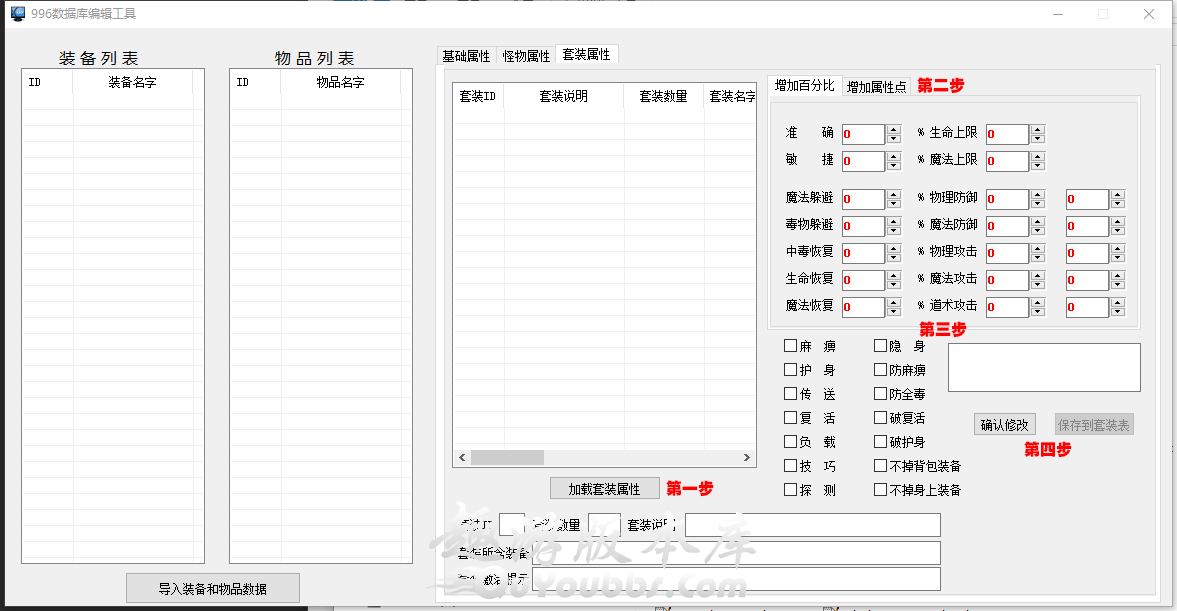Tick the 隐身 checkbox
Viewport: 1177px width, 611px height.
click(x=881, y=346)
